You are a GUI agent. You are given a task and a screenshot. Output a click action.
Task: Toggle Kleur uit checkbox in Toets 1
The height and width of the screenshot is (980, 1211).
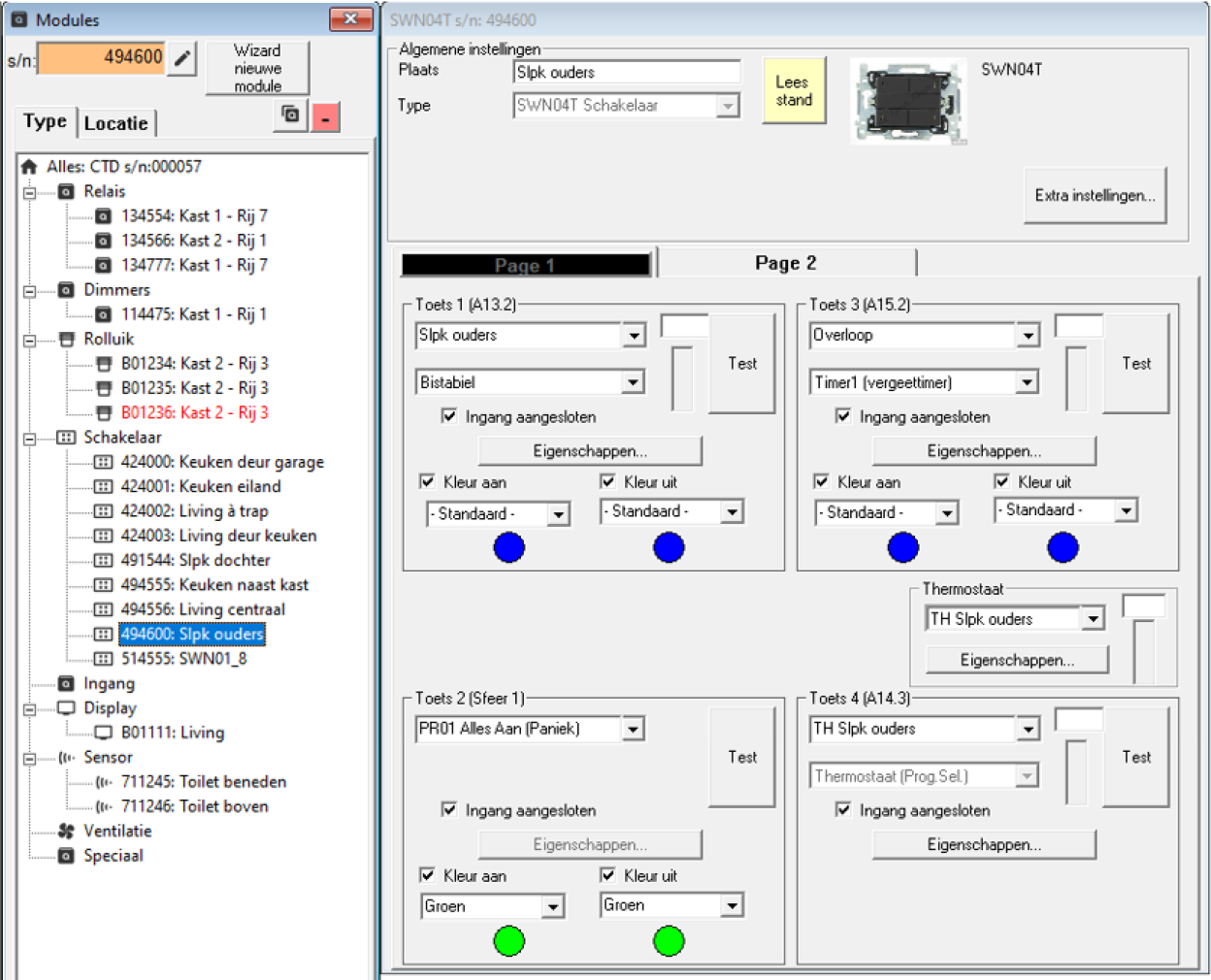[x=607, y=480]
